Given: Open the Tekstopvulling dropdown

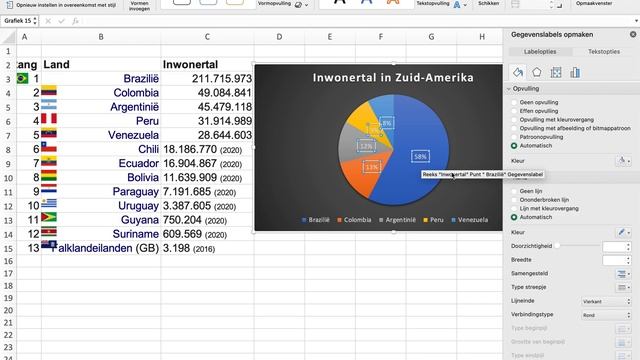Looking at the screenshot, I should point(465,5).
